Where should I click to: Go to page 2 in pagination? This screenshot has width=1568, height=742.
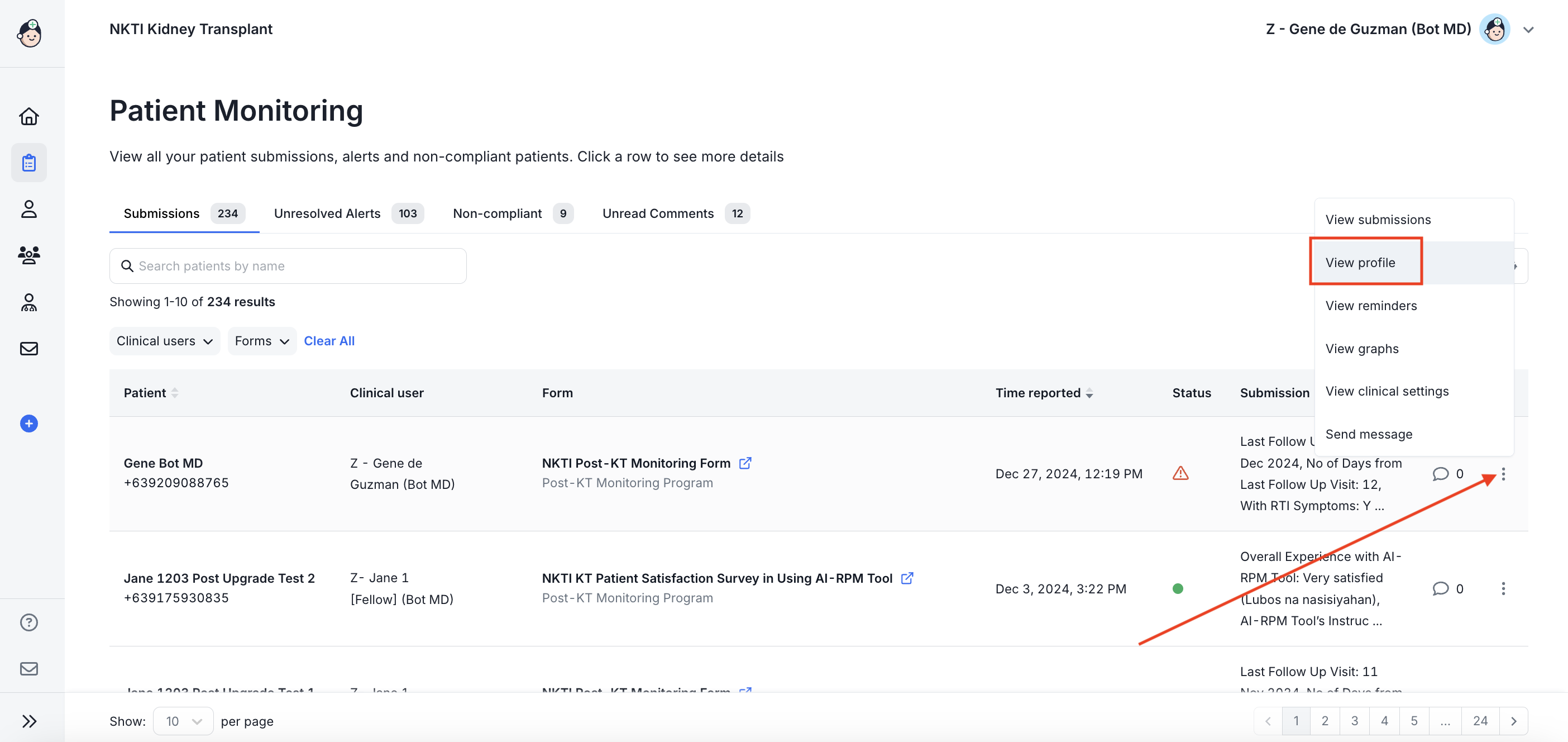(1325, 721)
